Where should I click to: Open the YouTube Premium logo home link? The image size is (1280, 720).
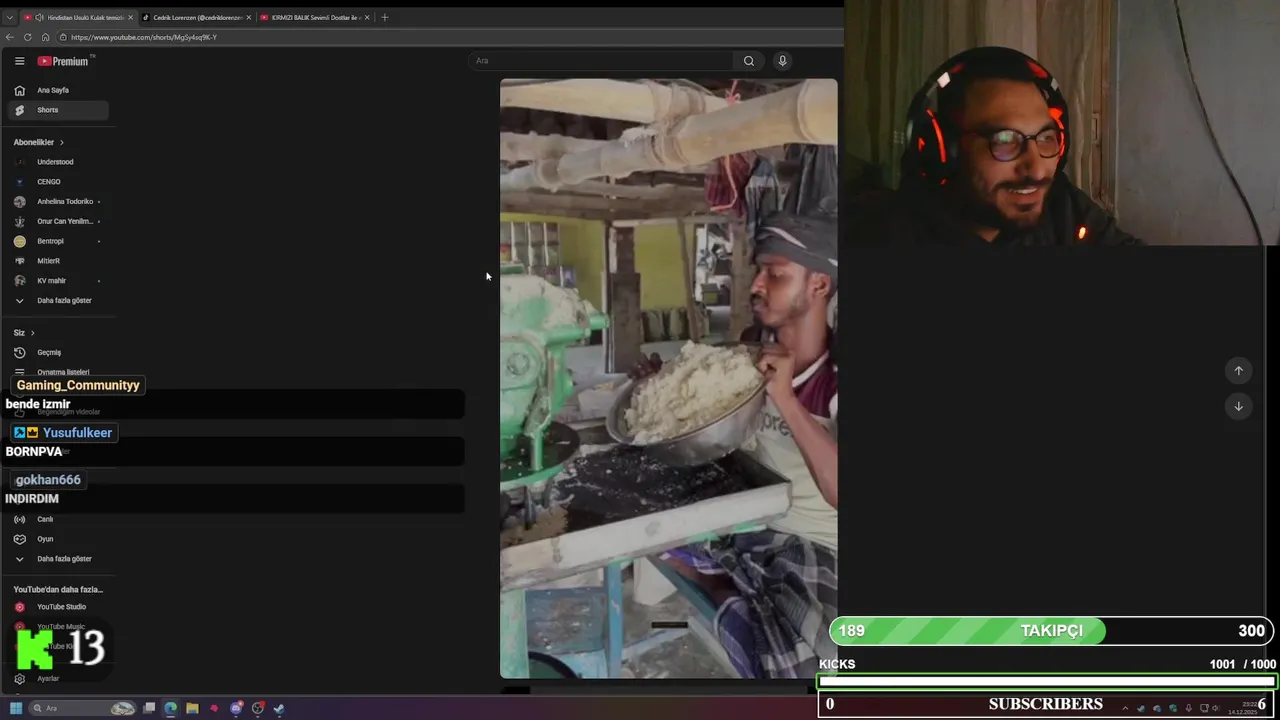(x=64, y=61)
